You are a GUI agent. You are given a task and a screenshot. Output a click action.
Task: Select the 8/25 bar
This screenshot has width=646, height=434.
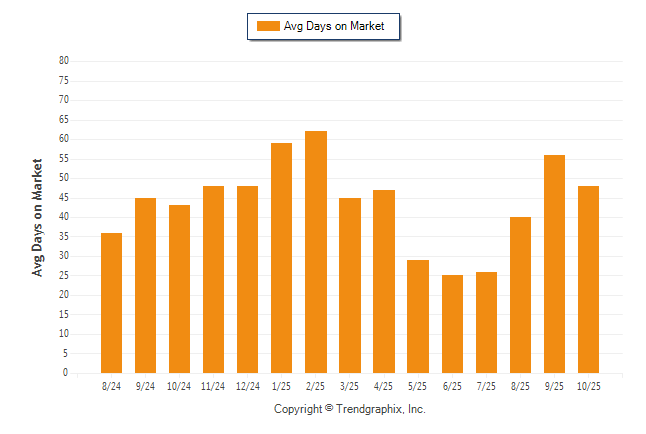pyautogui.click(x=520, y=295)
